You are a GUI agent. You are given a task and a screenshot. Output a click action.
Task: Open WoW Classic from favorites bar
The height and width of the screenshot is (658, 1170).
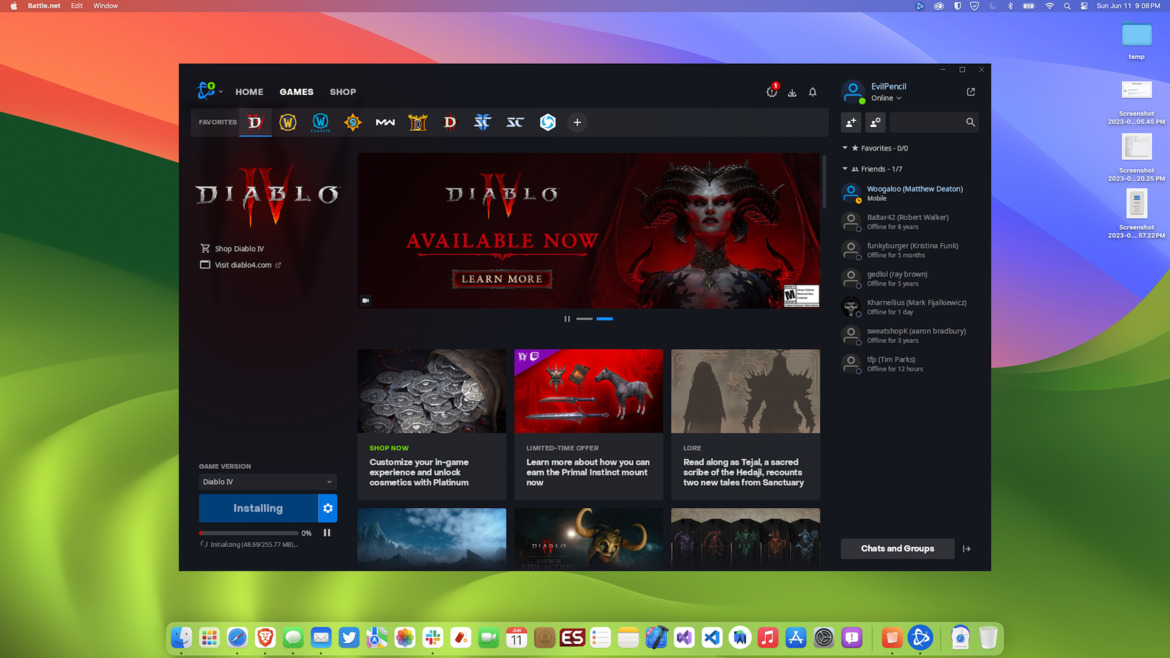coord(320,122)
